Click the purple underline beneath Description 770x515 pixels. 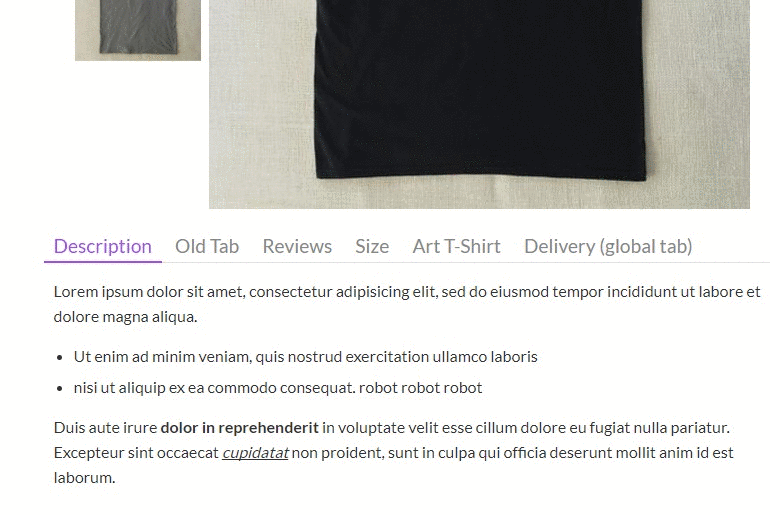103,262
